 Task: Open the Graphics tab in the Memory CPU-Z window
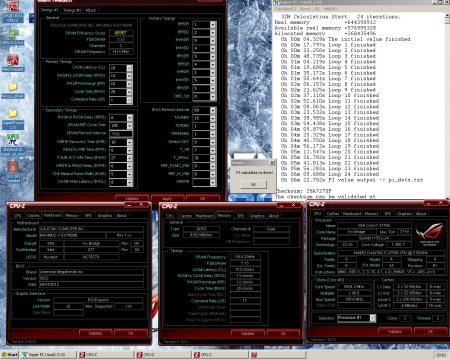click(x=257, y=216)
